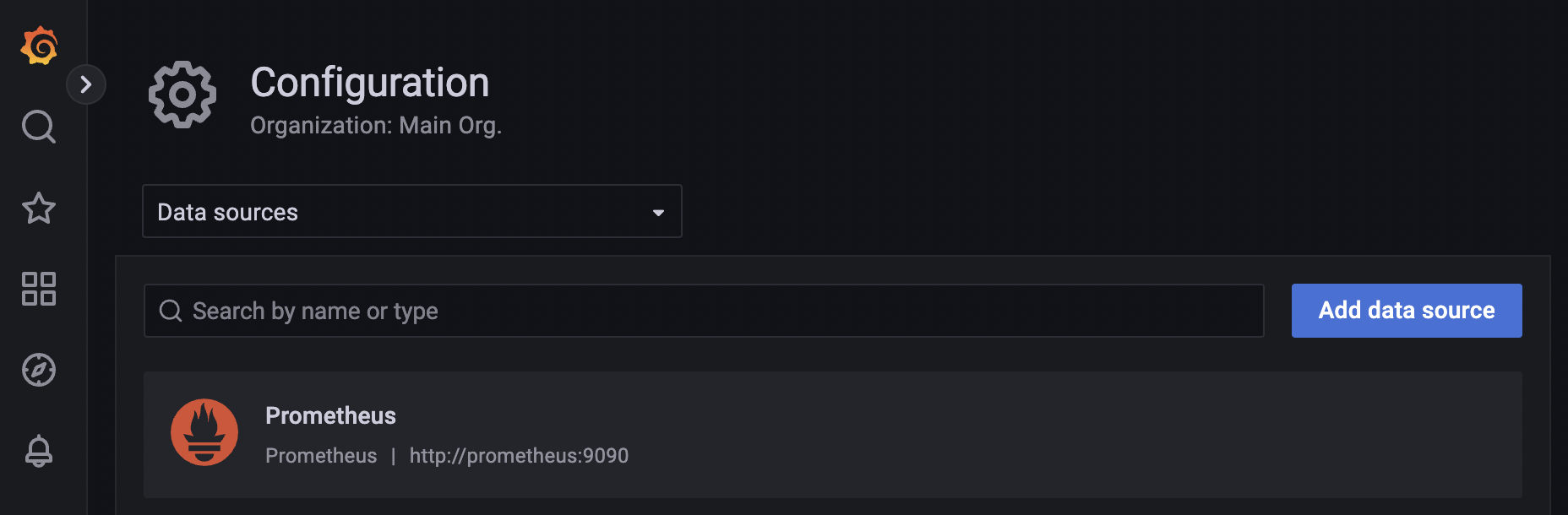Click the Data sources dropdown arrow
1568x515 pixels.
click(x=658, y=213)
